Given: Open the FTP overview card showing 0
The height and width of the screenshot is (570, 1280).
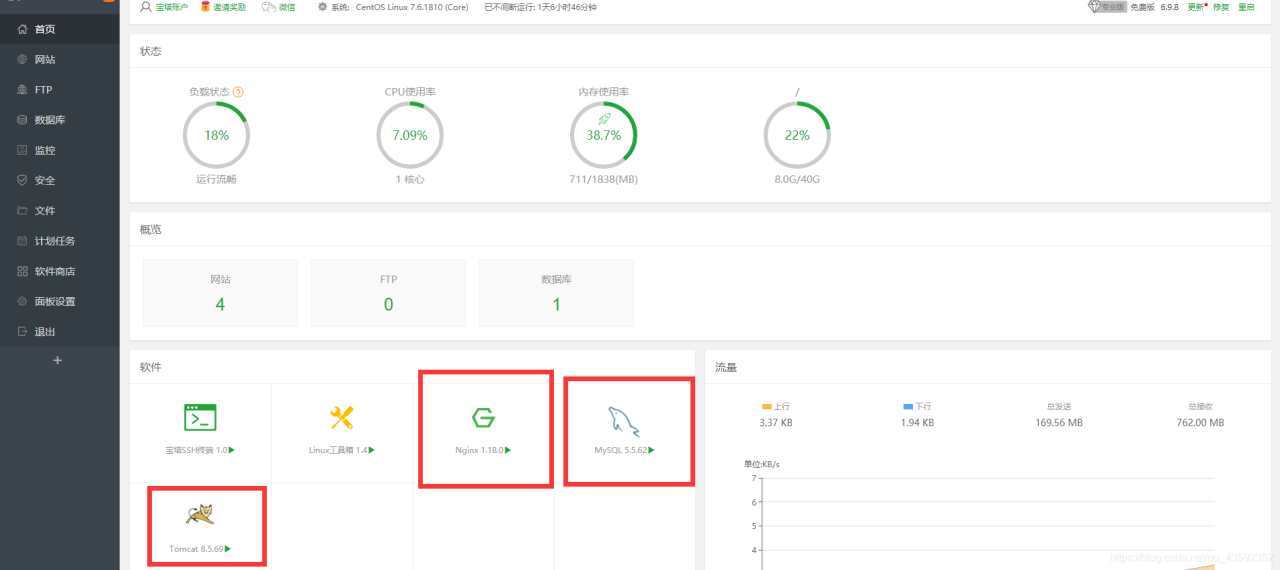Looking at the screenshot, I should coord(388,293).
